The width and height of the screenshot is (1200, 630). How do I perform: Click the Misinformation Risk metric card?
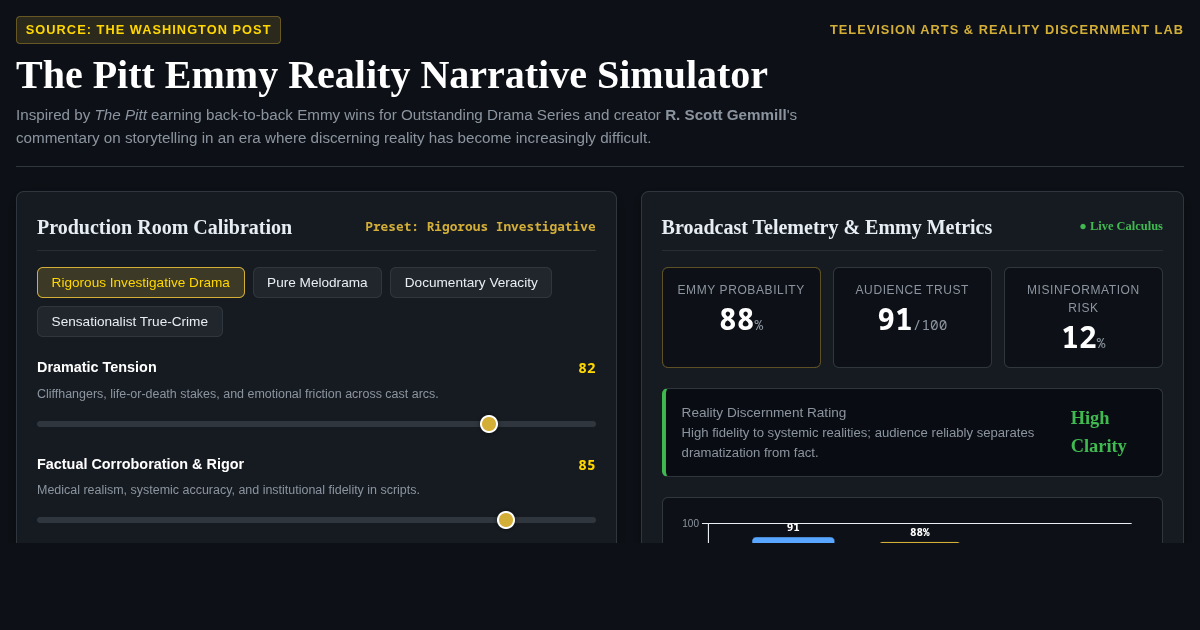pos(1083,317)
